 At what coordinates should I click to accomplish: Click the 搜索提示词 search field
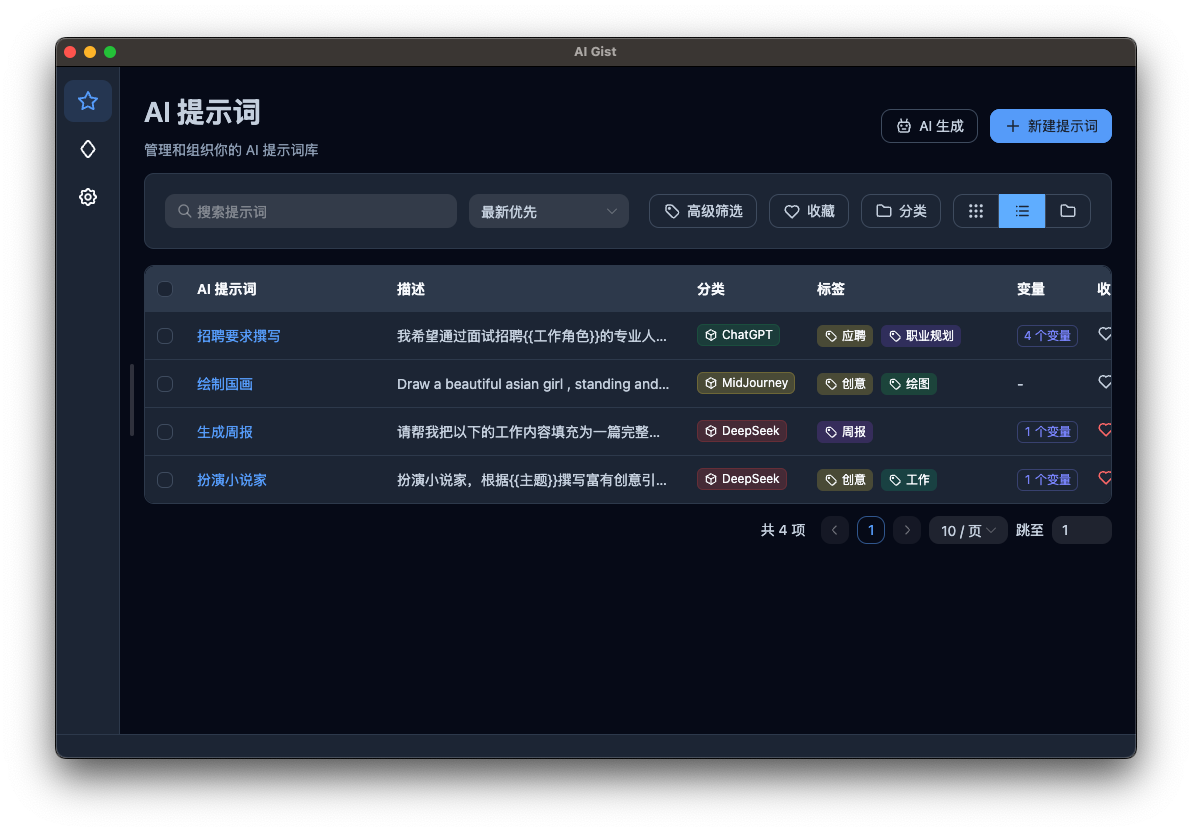click(x=310, y=211)
